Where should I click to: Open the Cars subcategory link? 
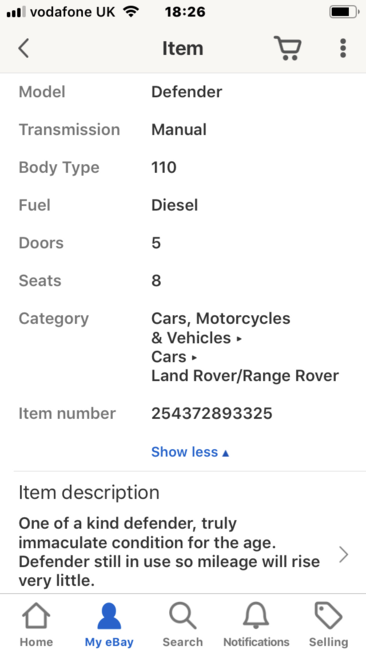point(169,357)
